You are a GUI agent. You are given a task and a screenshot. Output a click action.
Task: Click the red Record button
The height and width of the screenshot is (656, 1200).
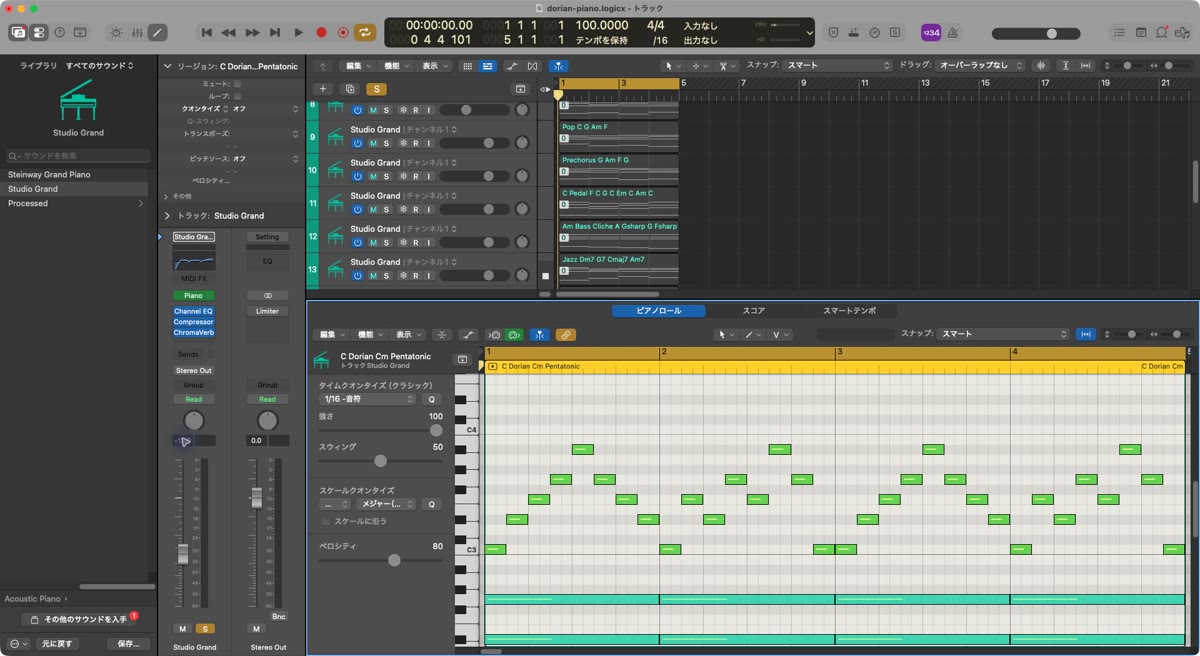[320, 32]
